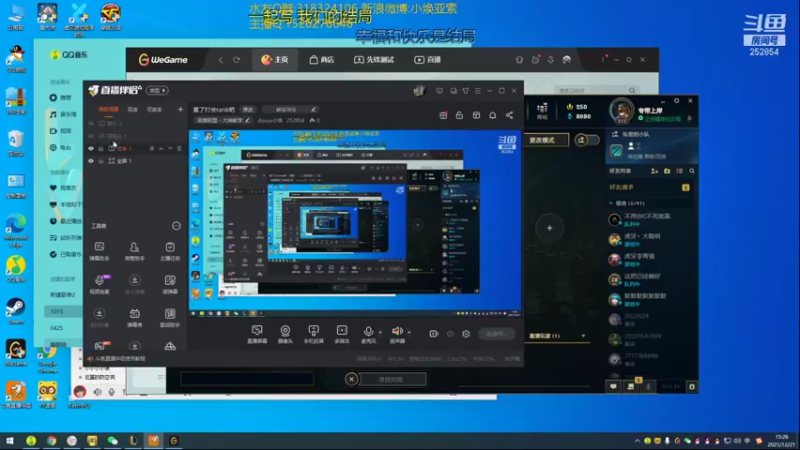Click the add friend icon in the League friends list
800x450 pixels.
tap(655, 171)
